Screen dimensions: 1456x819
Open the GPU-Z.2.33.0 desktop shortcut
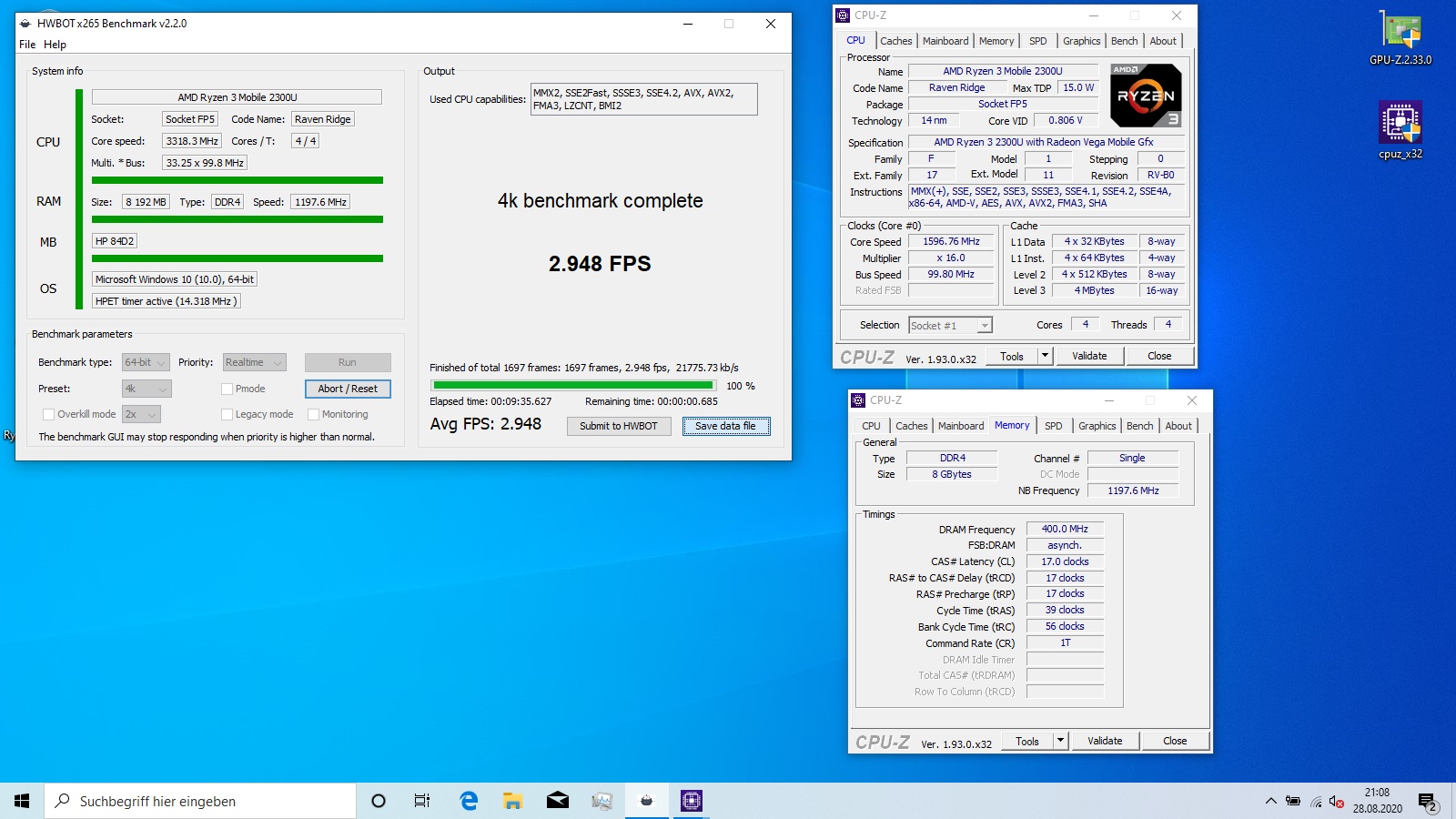(1400, 38)
